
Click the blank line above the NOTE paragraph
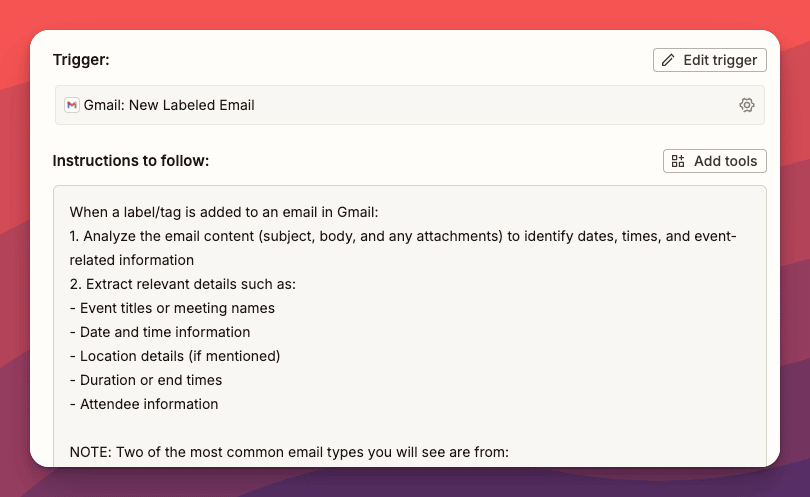(300, 428)
